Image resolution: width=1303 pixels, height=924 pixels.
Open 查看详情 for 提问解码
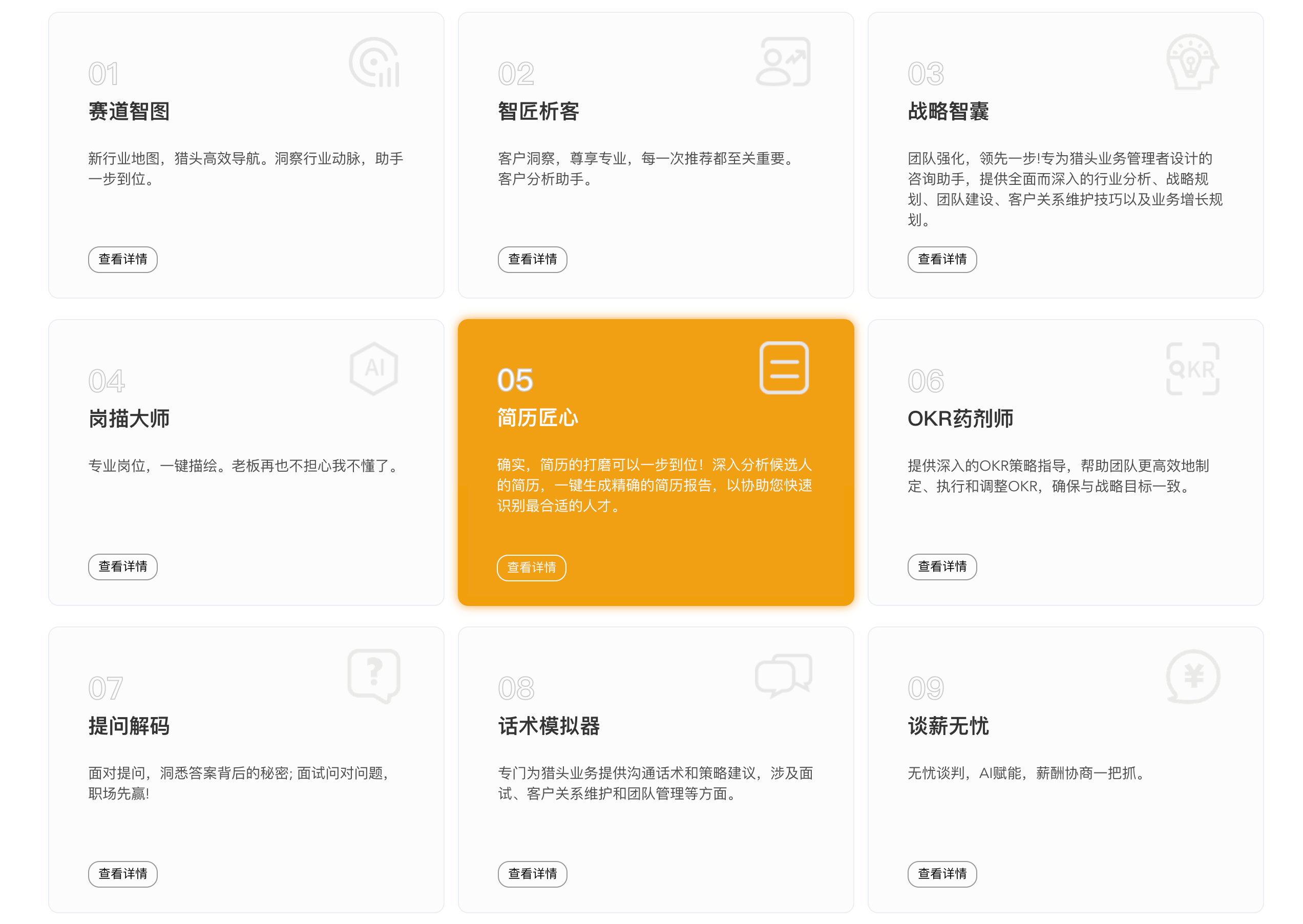pyautogui.click(x=123, y=874)
